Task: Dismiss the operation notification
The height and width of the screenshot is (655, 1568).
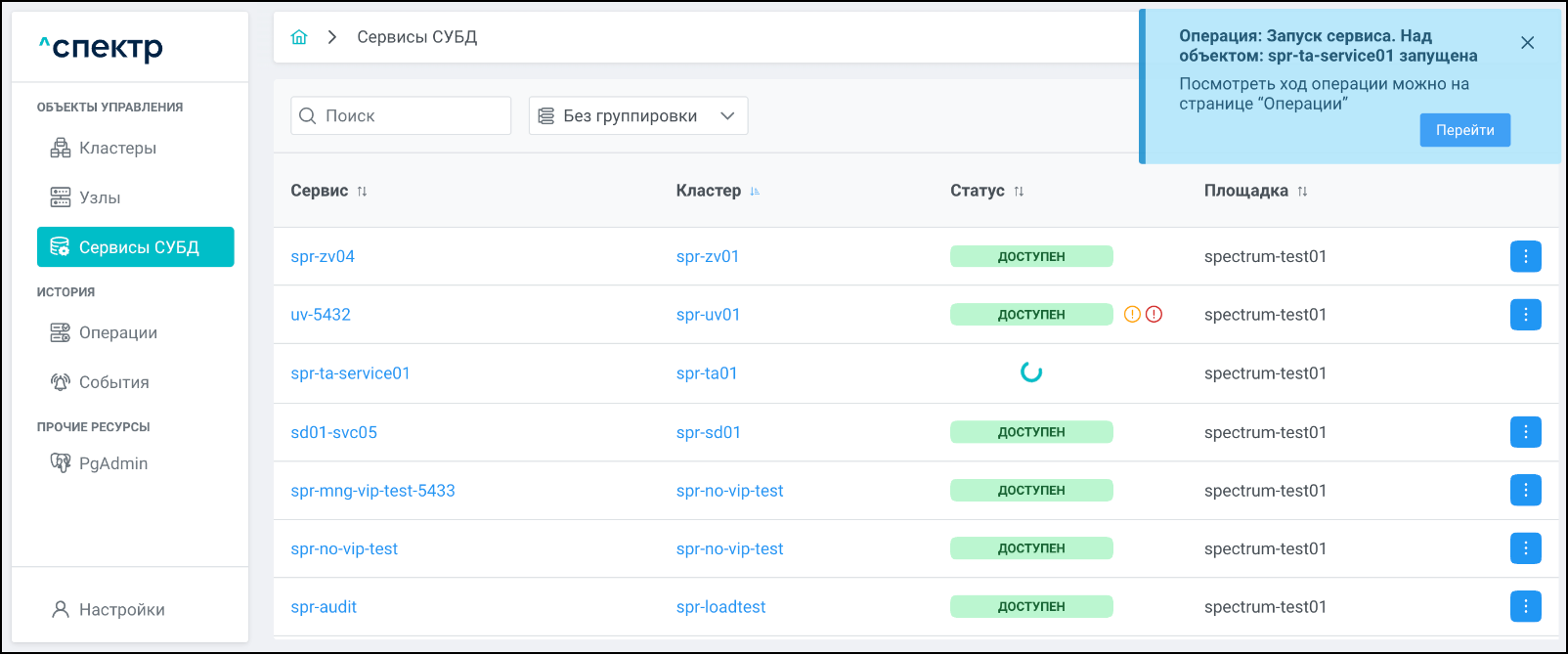Action: click(x=1527, y=43)
